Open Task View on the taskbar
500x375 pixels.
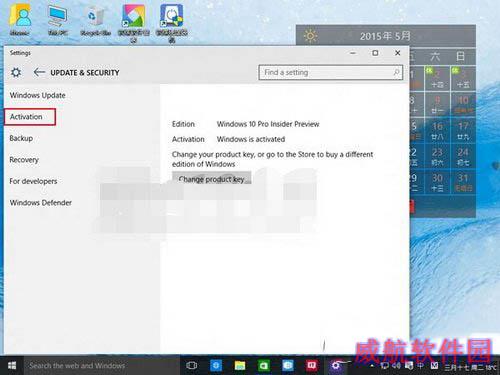click(192, 366)
